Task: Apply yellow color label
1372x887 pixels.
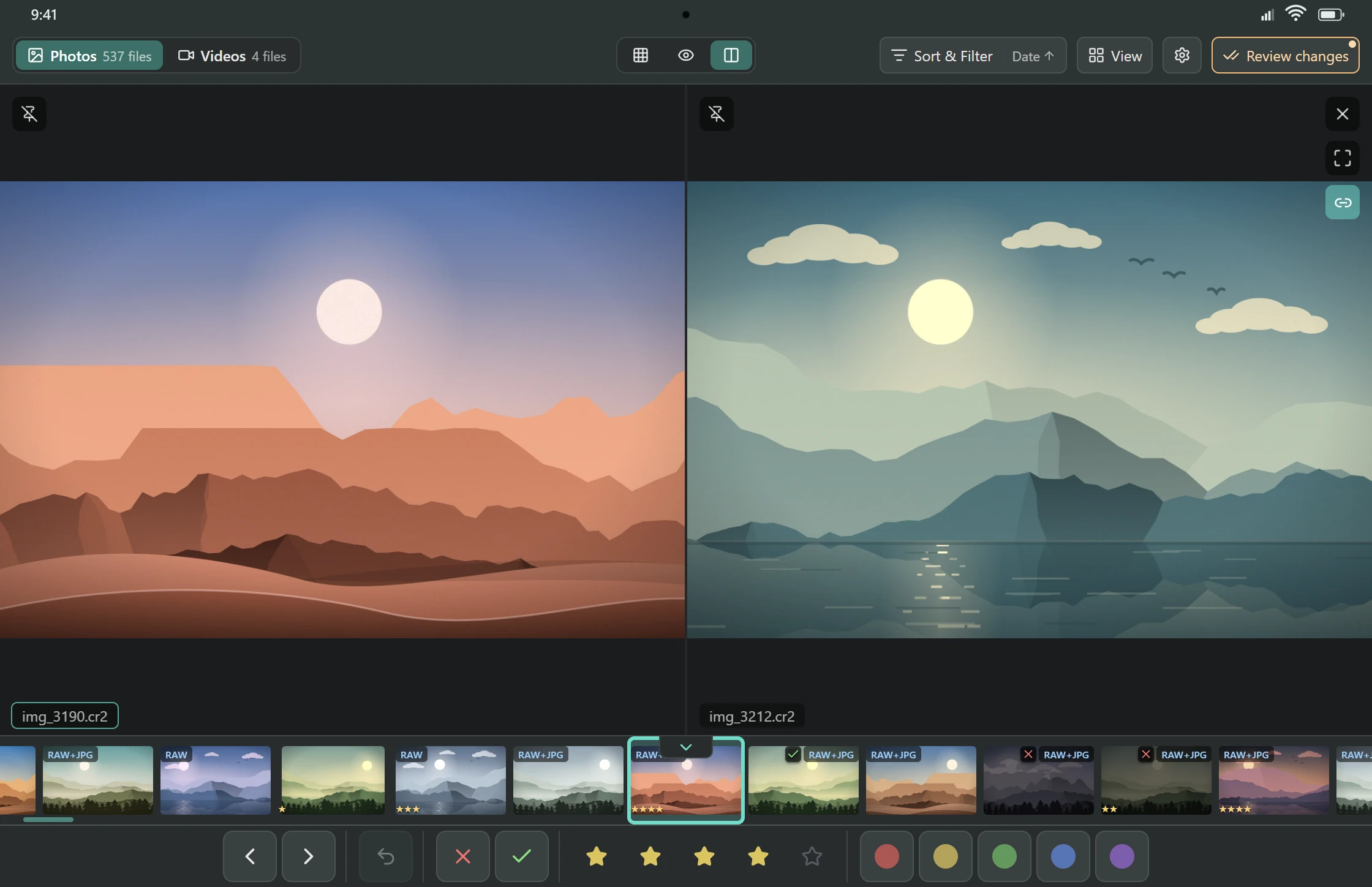Action: (946, 856)
